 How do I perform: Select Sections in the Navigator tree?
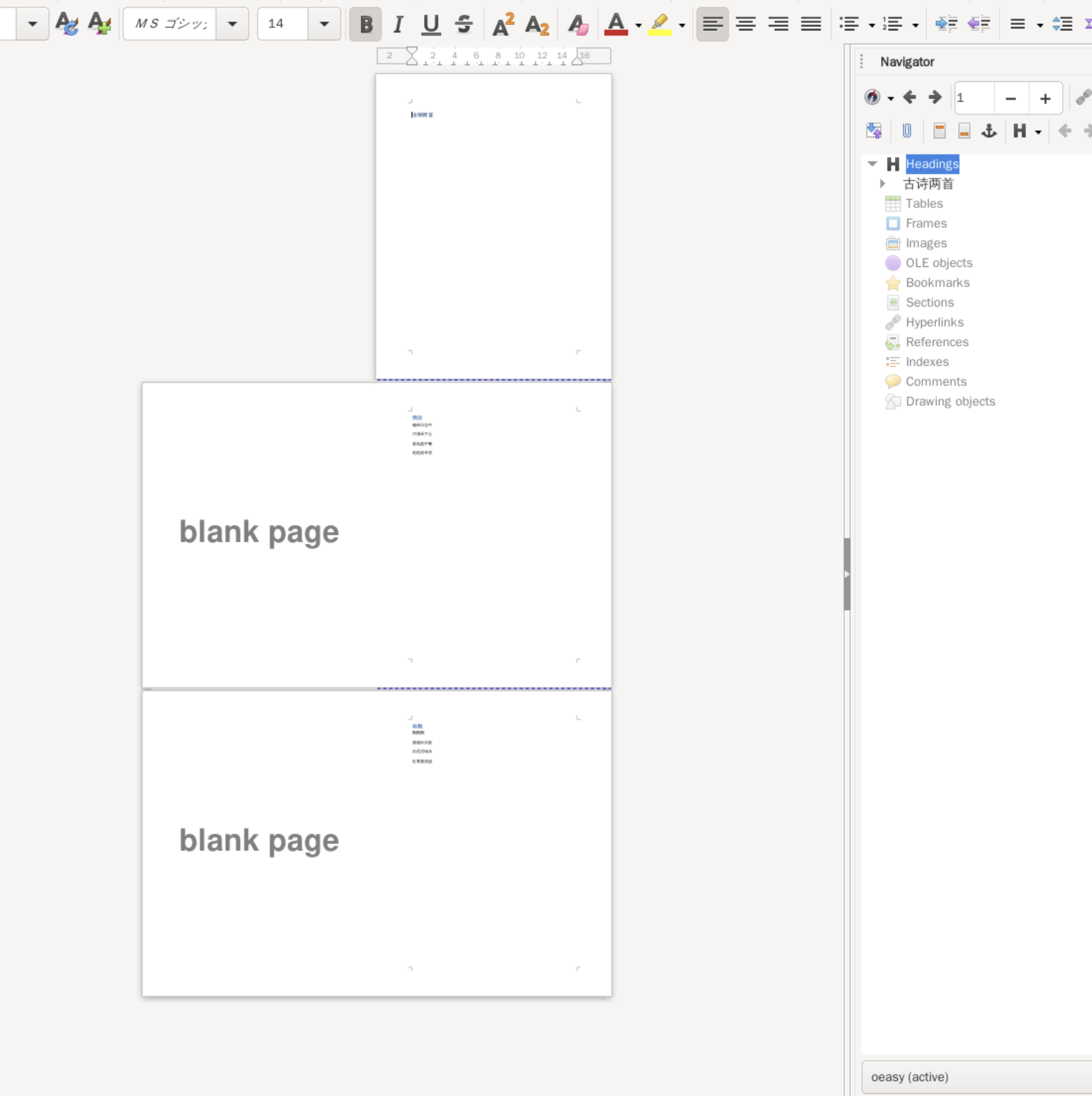[929, 302]
